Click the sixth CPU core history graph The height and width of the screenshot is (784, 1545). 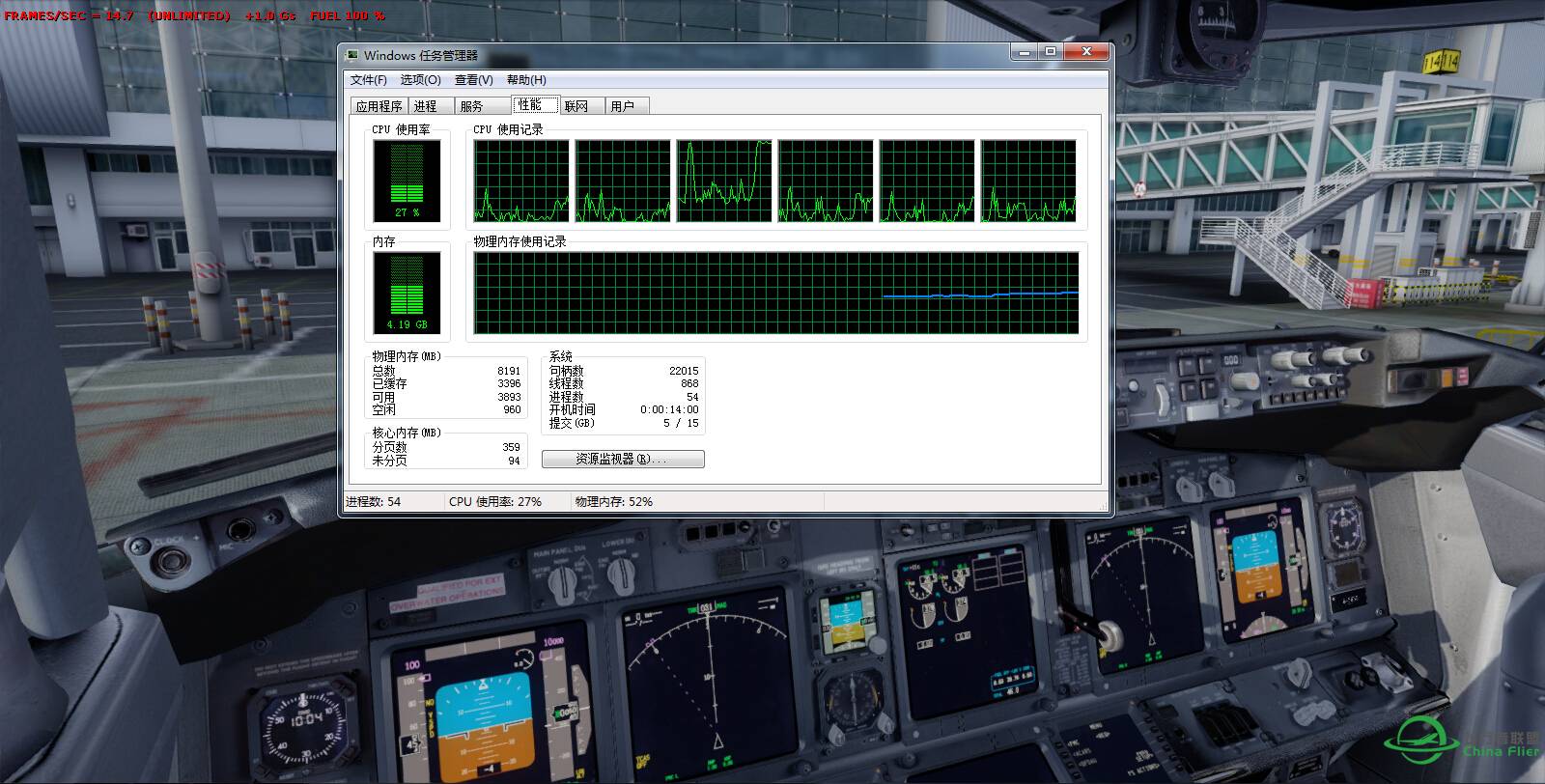tap(1028, 181)
